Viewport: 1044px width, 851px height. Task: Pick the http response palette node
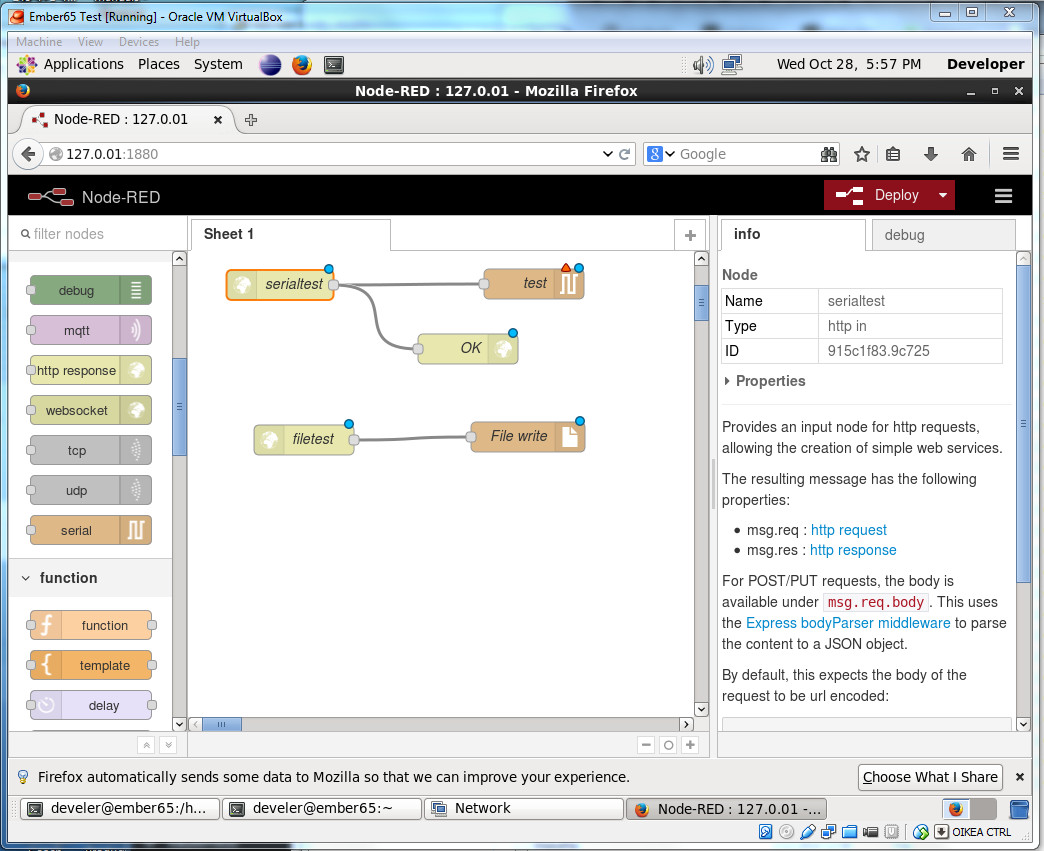91,370
